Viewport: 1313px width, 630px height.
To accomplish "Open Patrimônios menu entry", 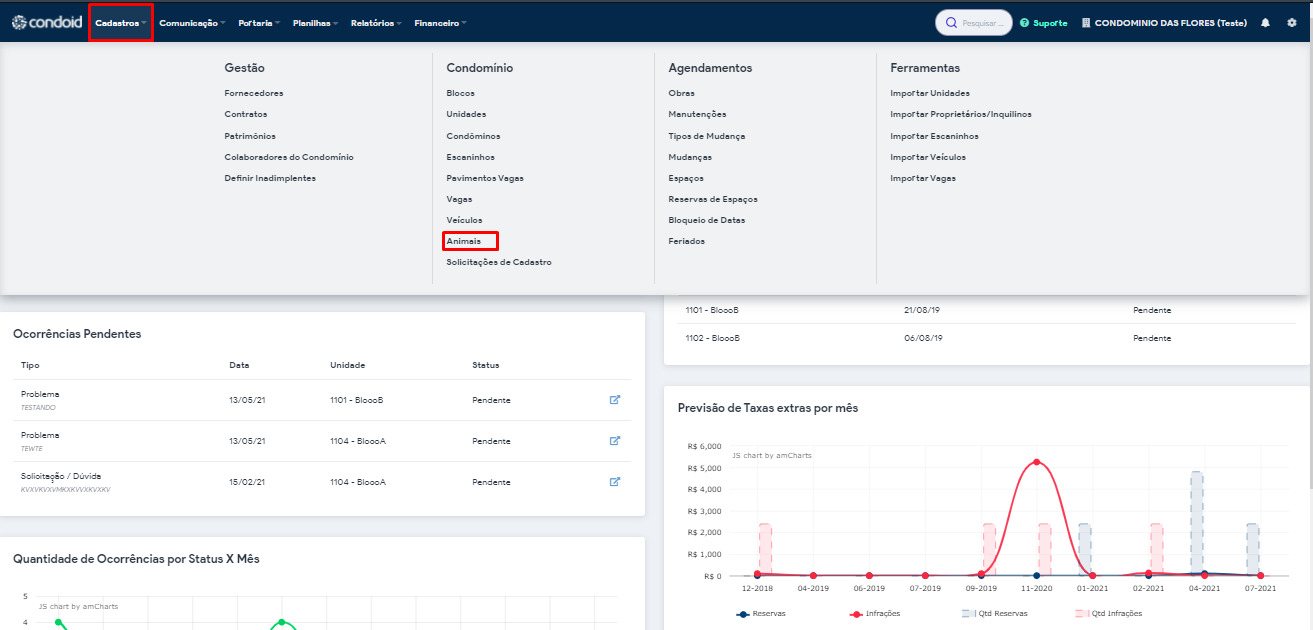I will click(250, 136).
